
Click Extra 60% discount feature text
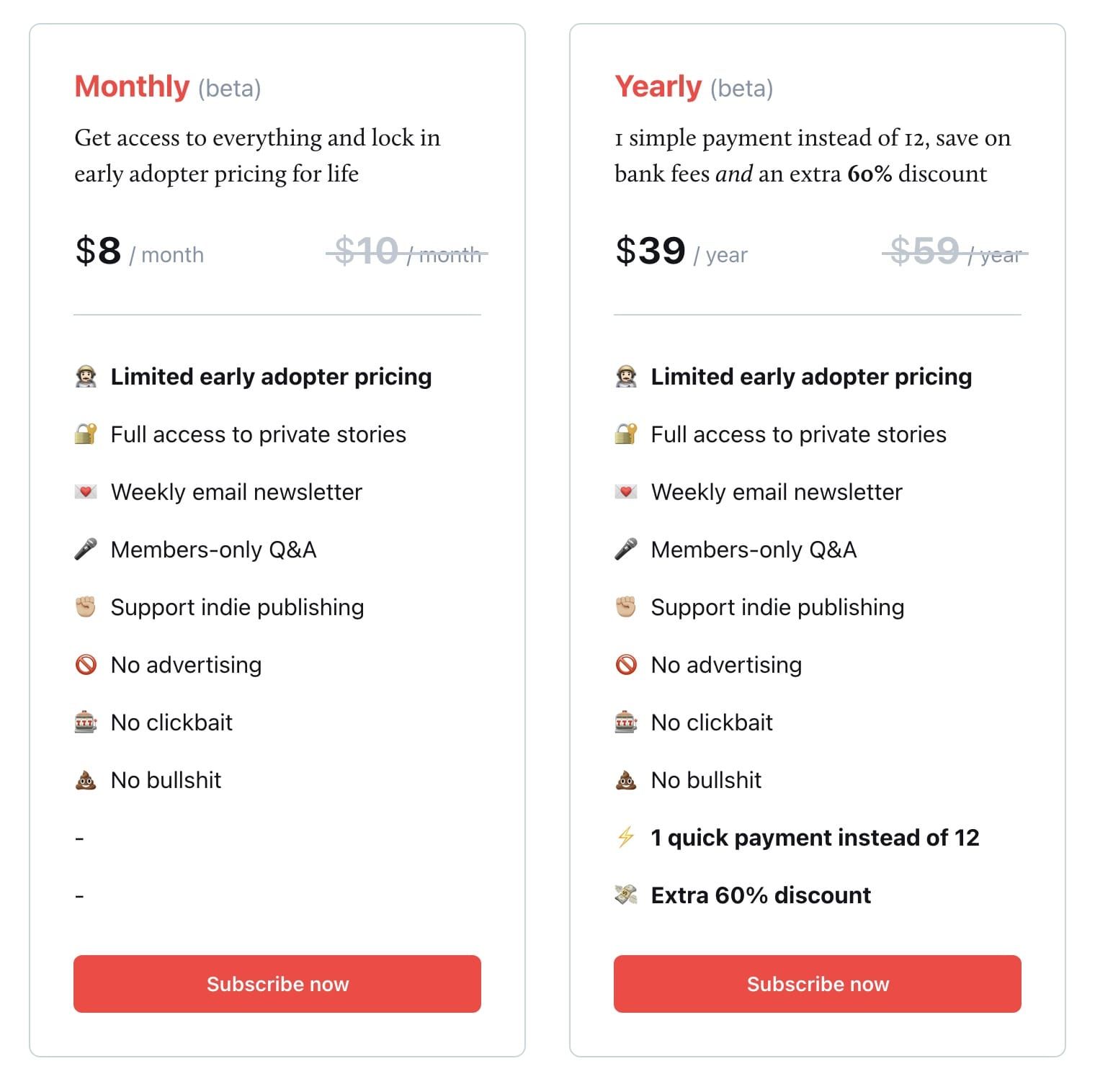click(761, 895)
